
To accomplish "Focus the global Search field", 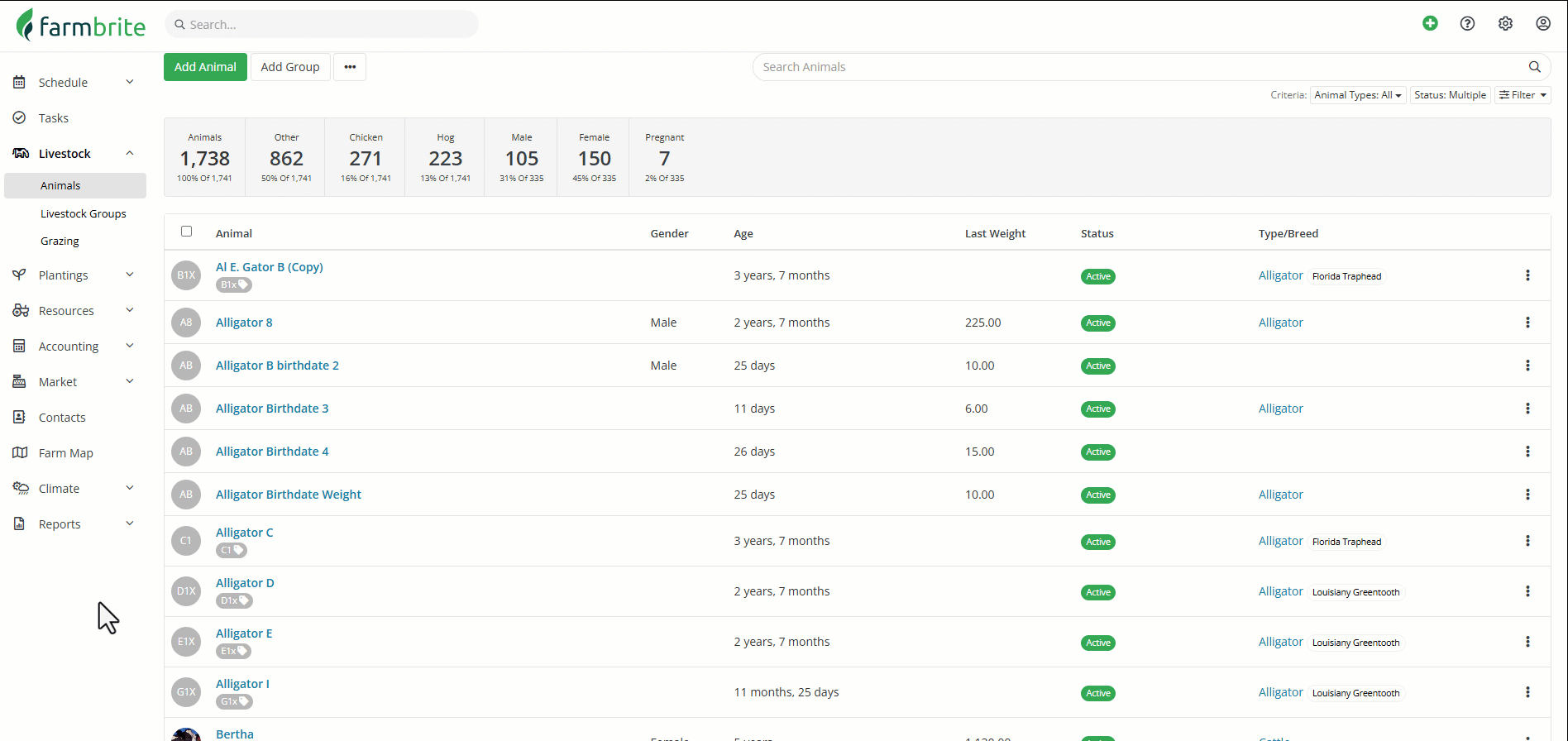I will click(322, 24).
